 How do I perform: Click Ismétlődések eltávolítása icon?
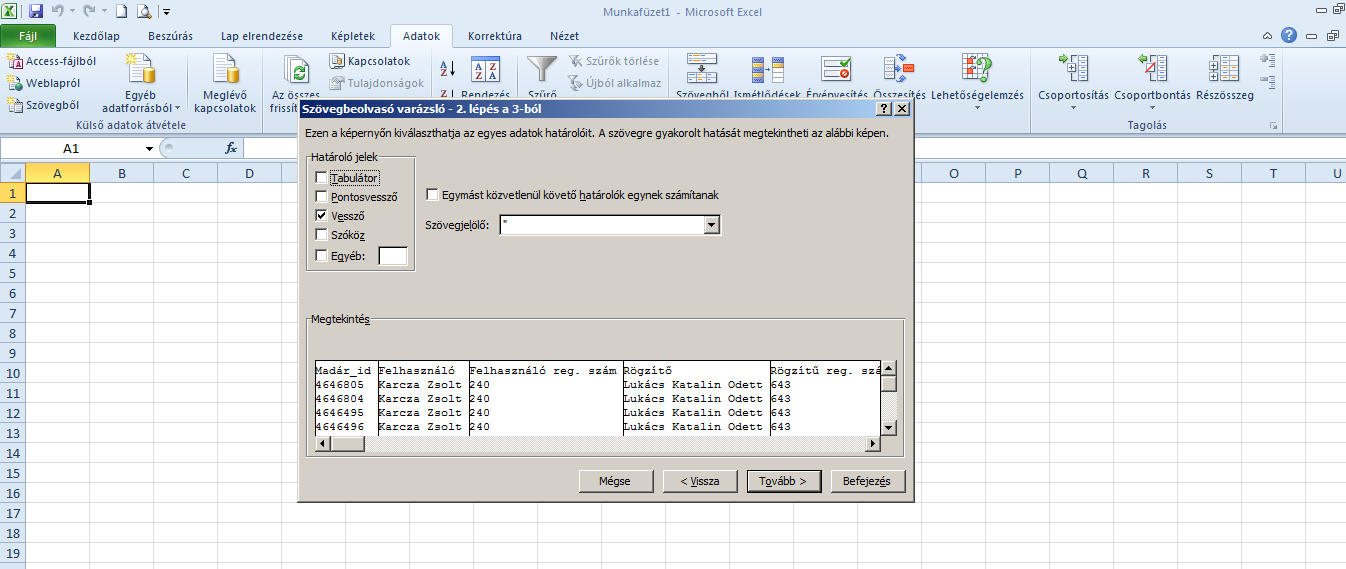[767, 70]
